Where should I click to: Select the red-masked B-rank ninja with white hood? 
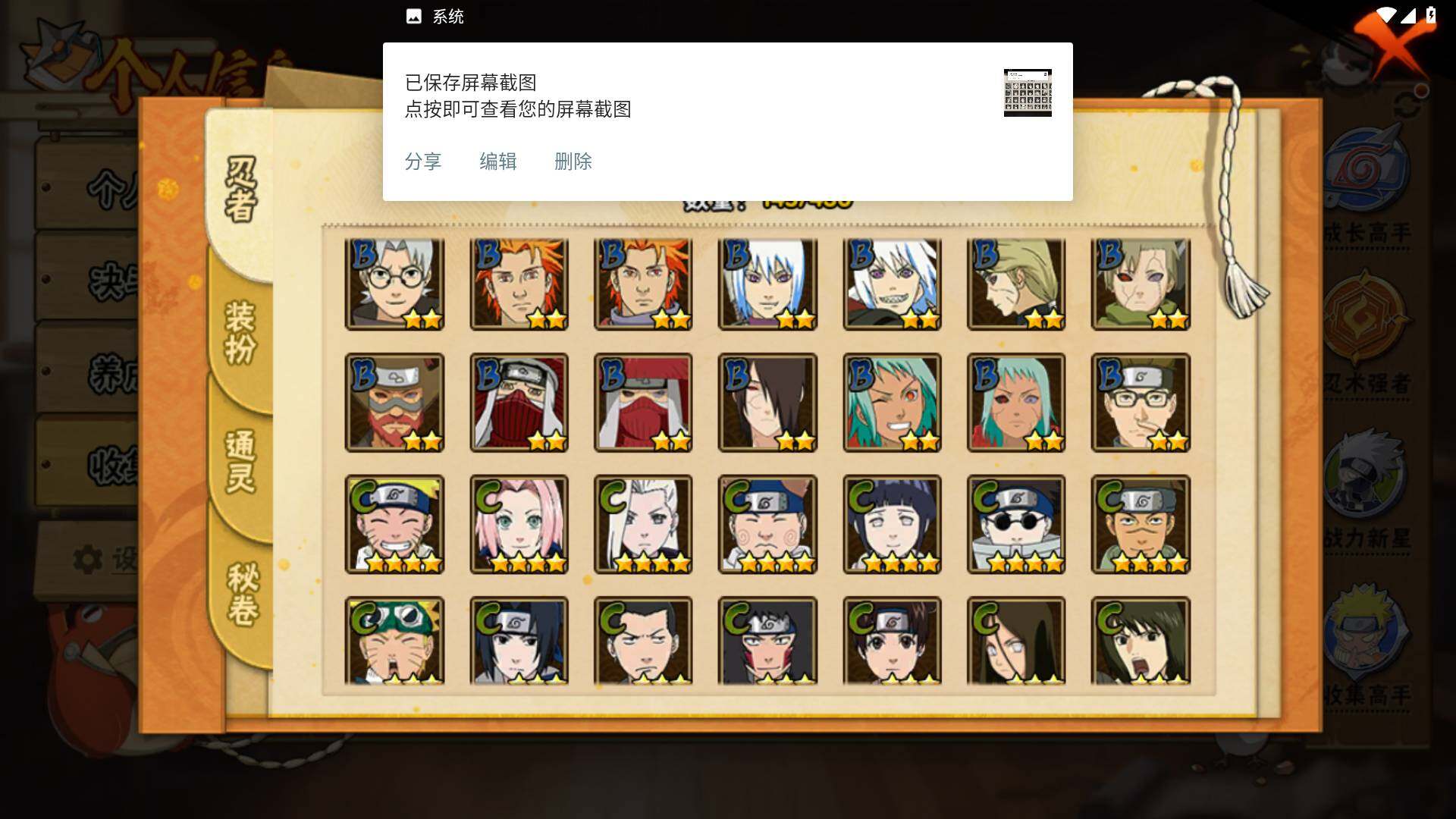pos(519,403)
